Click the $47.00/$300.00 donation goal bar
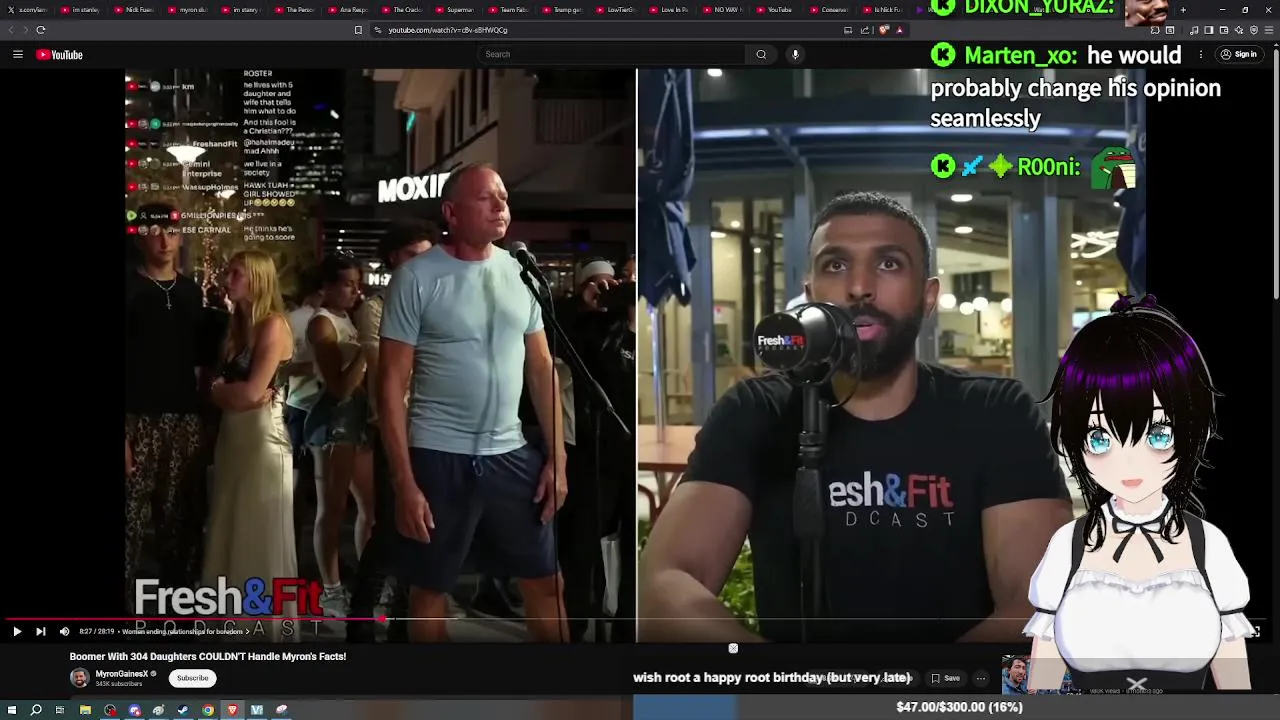The image size is (1280, 720). point(958,707)
